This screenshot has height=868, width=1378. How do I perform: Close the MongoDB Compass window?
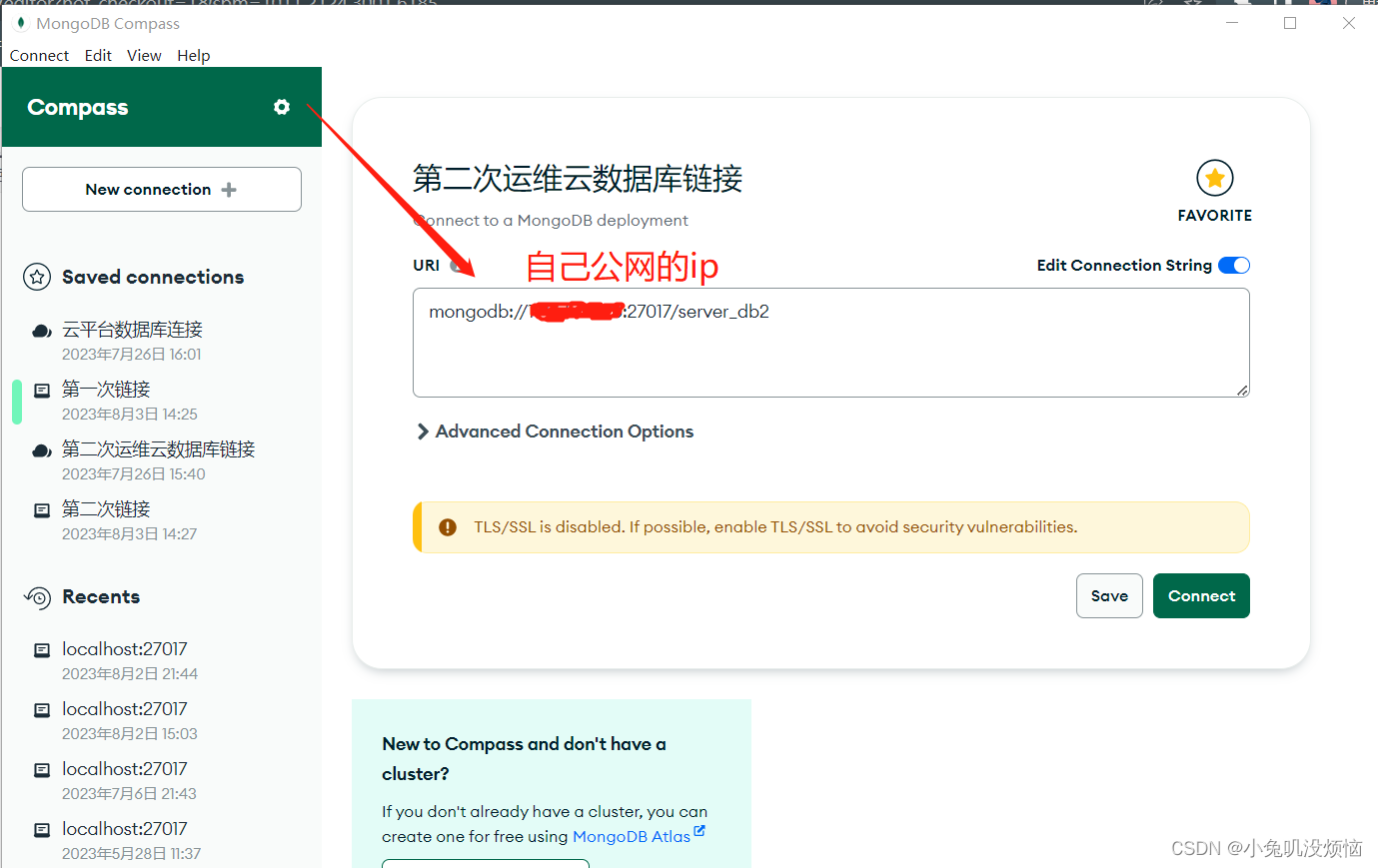1349,23
